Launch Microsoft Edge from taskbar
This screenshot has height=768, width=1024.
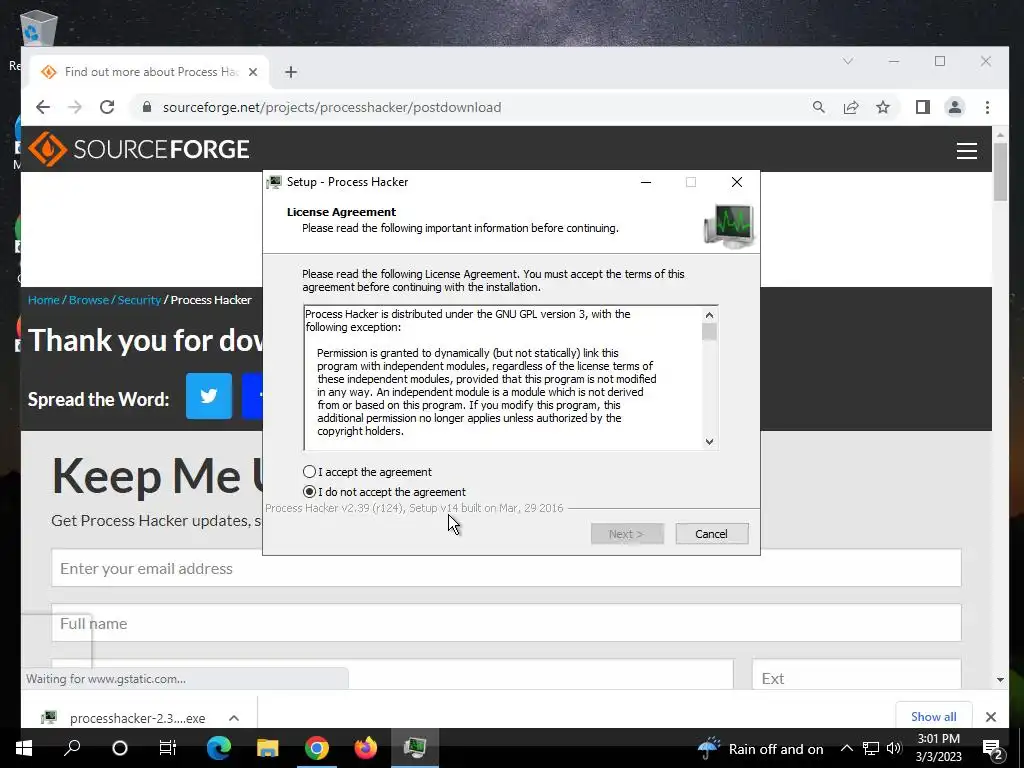click(x=219, y=748)
